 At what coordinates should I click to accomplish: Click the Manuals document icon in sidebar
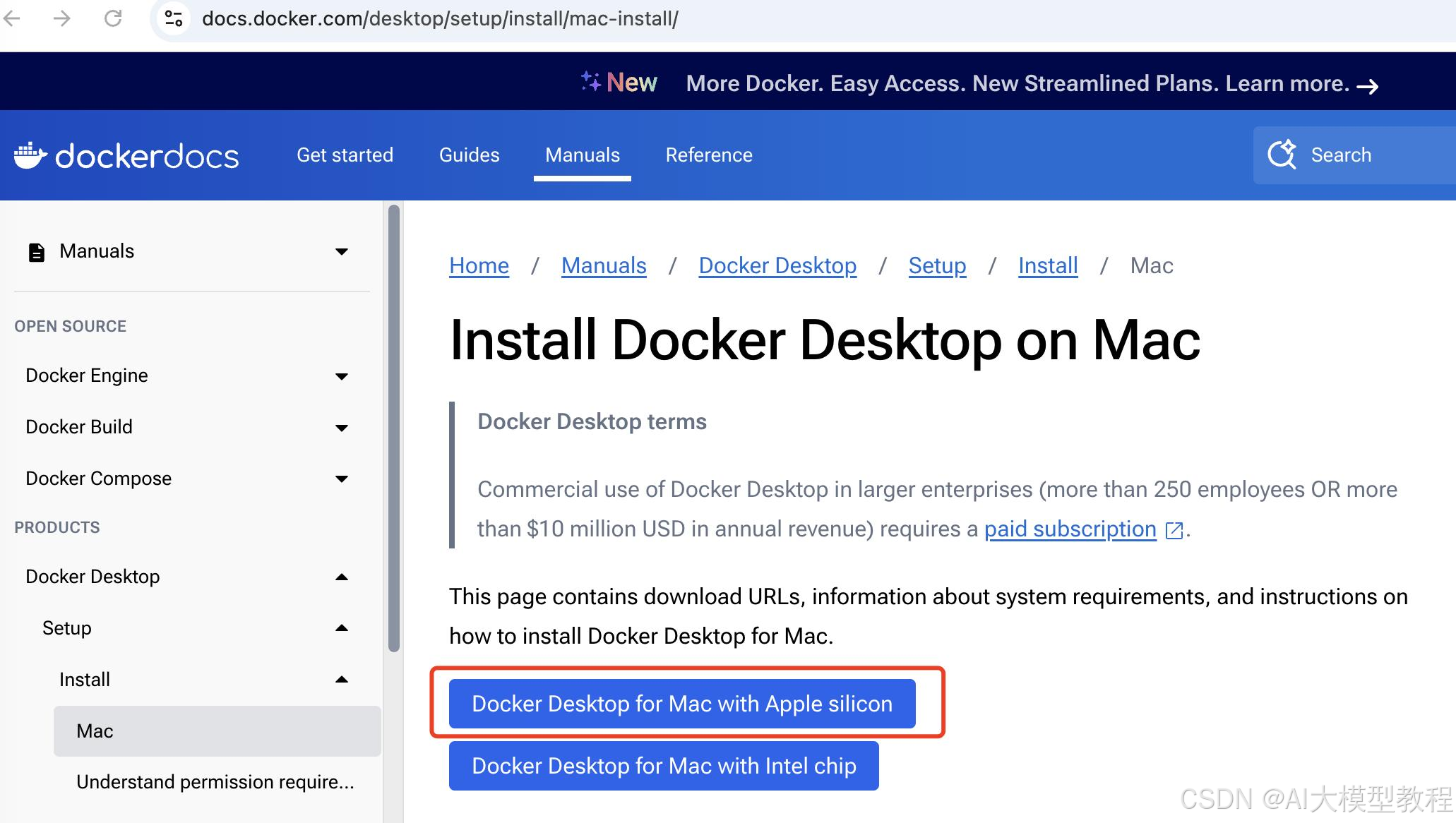(36, 252)
